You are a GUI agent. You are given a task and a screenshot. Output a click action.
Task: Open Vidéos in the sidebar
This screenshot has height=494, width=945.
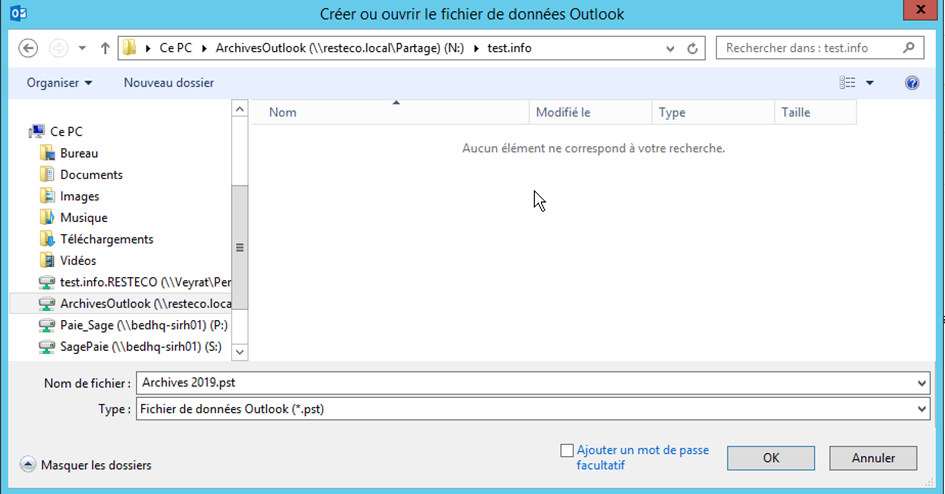click(78, 261)
